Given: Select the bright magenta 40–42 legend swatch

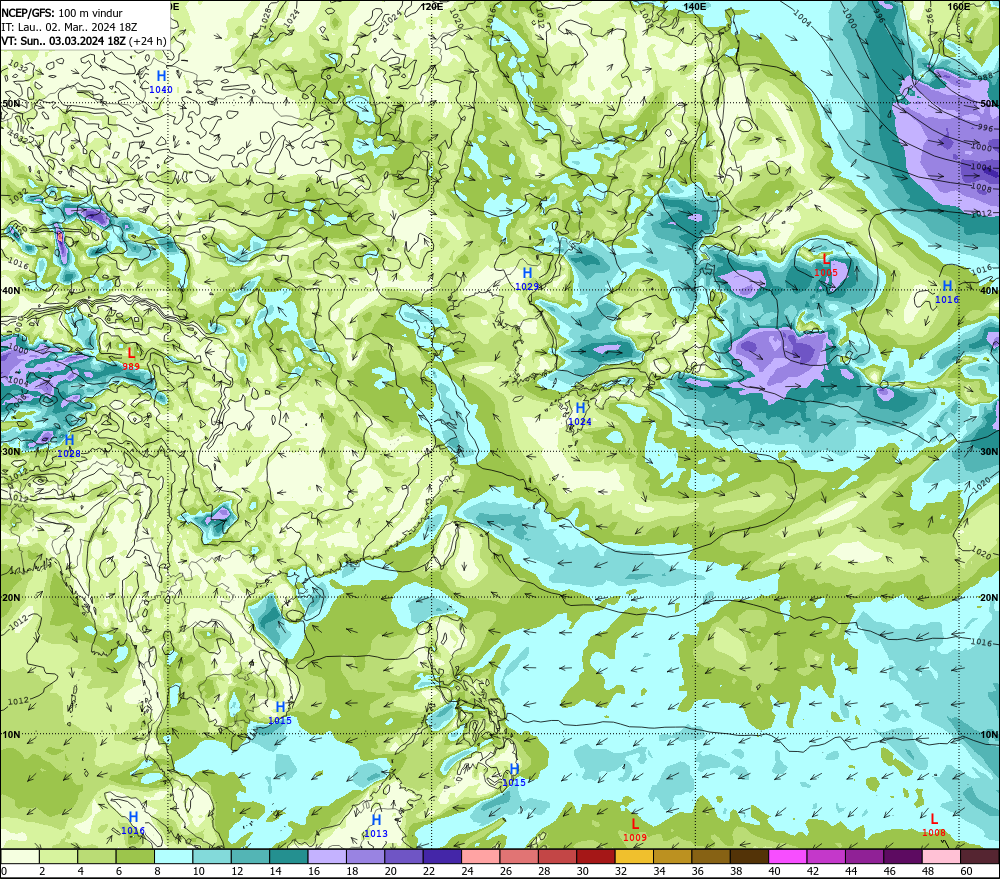Looking at the screenshot, I should [788, 856].
